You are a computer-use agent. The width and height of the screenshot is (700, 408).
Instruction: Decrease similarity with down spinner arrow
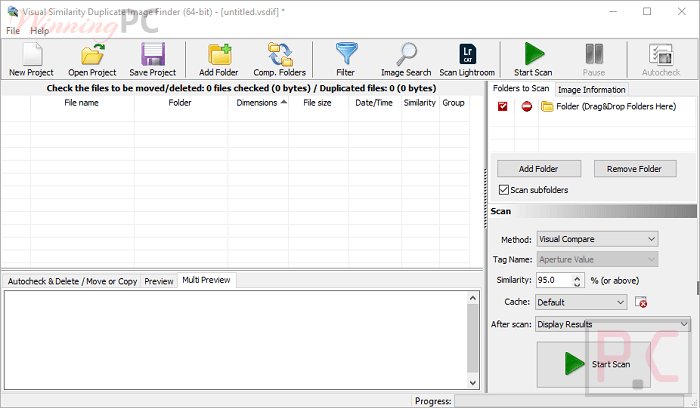(577, 284)
